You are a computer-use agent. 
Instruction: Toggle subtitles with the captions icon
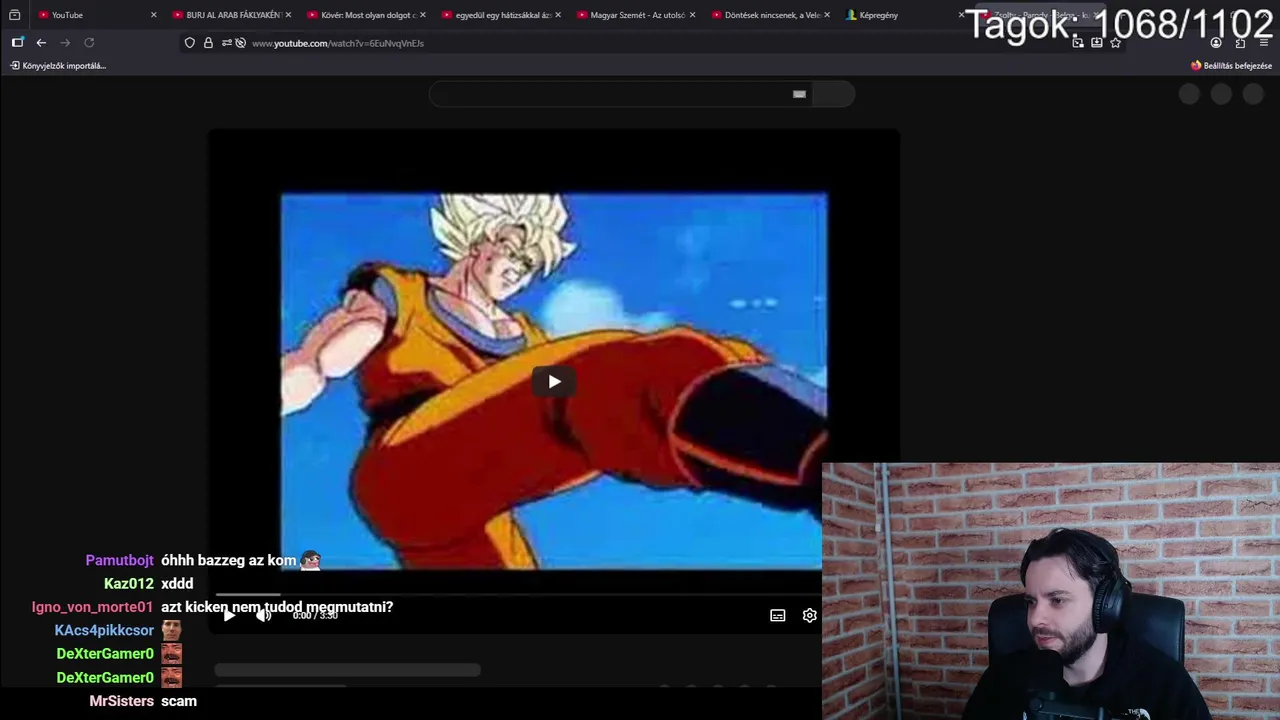click(778, 615)
